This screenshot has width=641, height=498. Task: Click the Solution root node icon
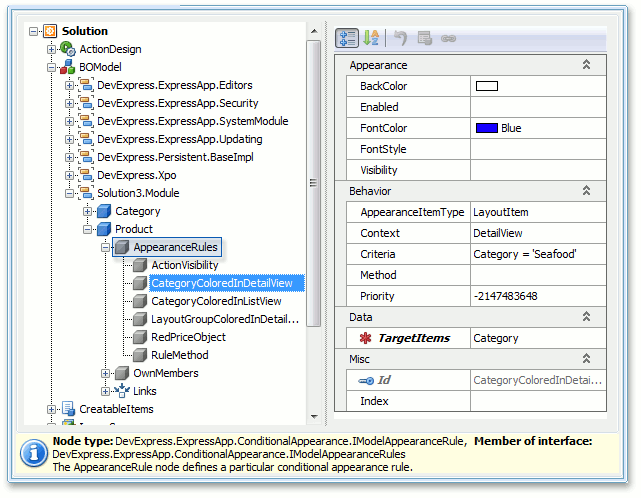click(50, 31)
